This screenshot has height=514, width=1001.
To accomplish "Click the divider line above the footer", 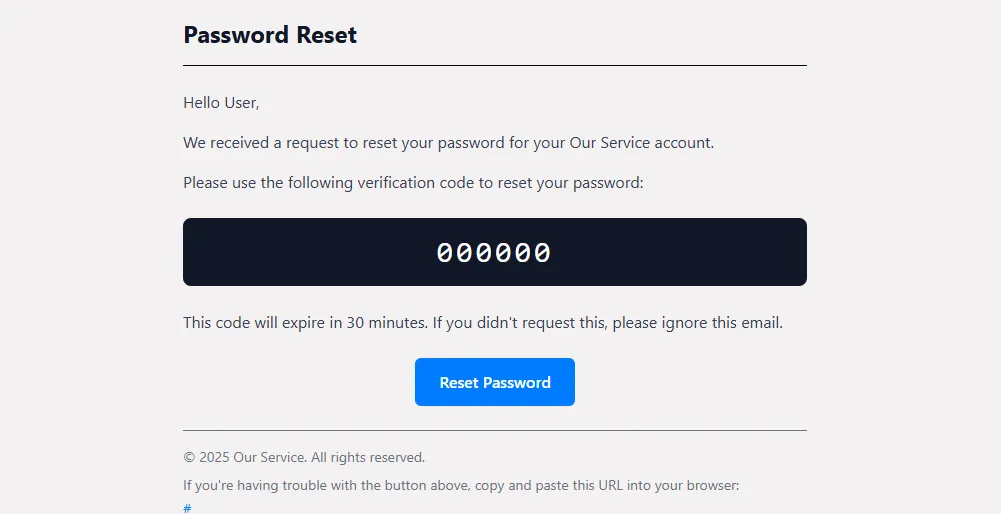I will 494,431.
